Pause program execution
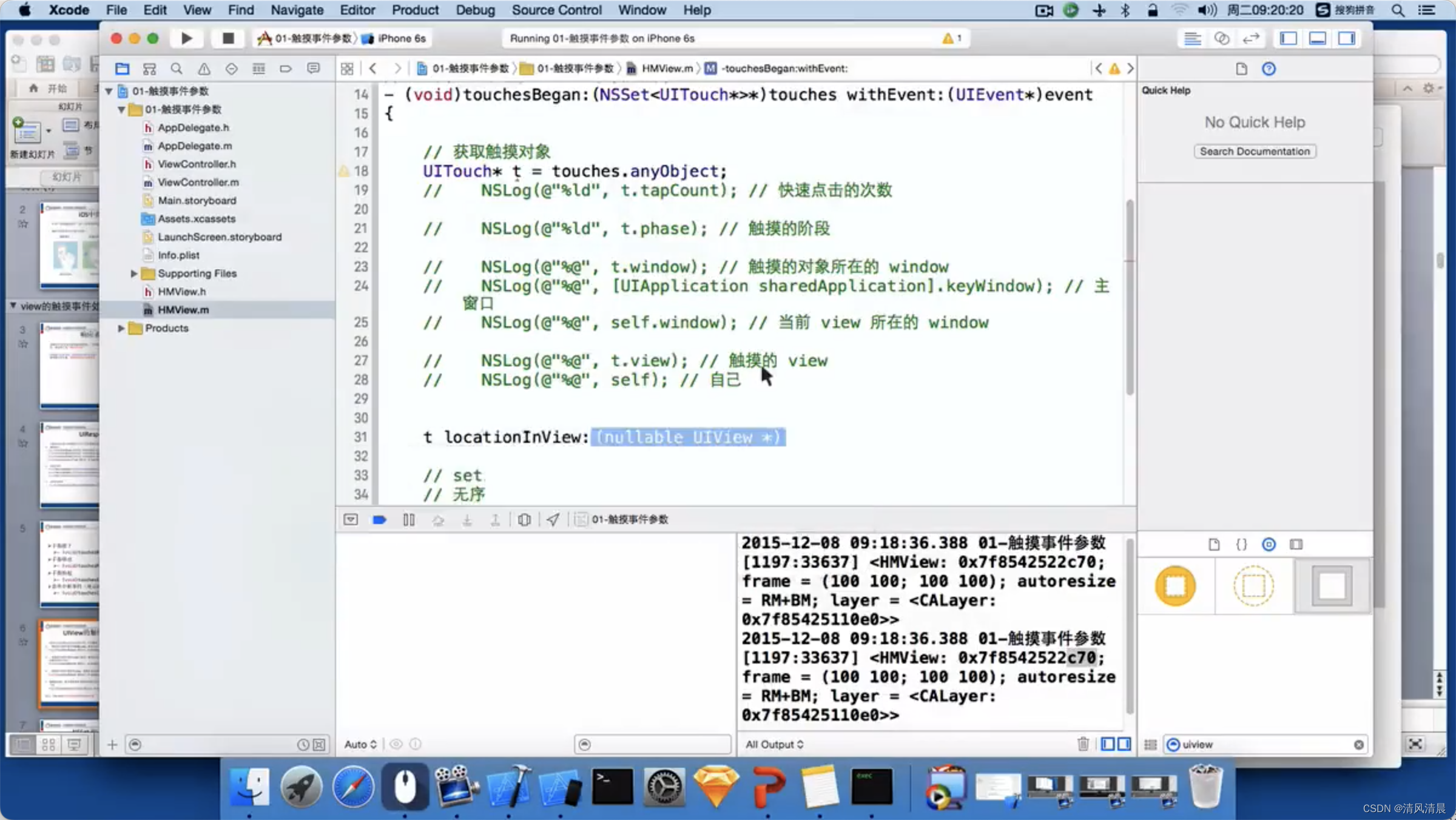This screenshot has height=820, width=1456. (x=409, y=520)
